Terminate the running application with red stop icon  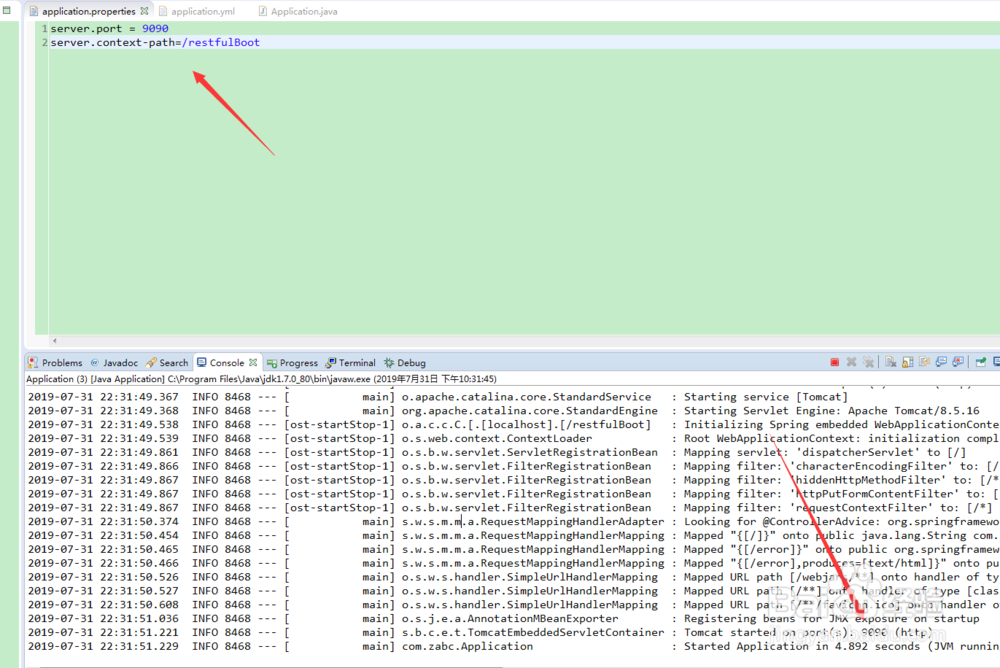click(834, 362)
